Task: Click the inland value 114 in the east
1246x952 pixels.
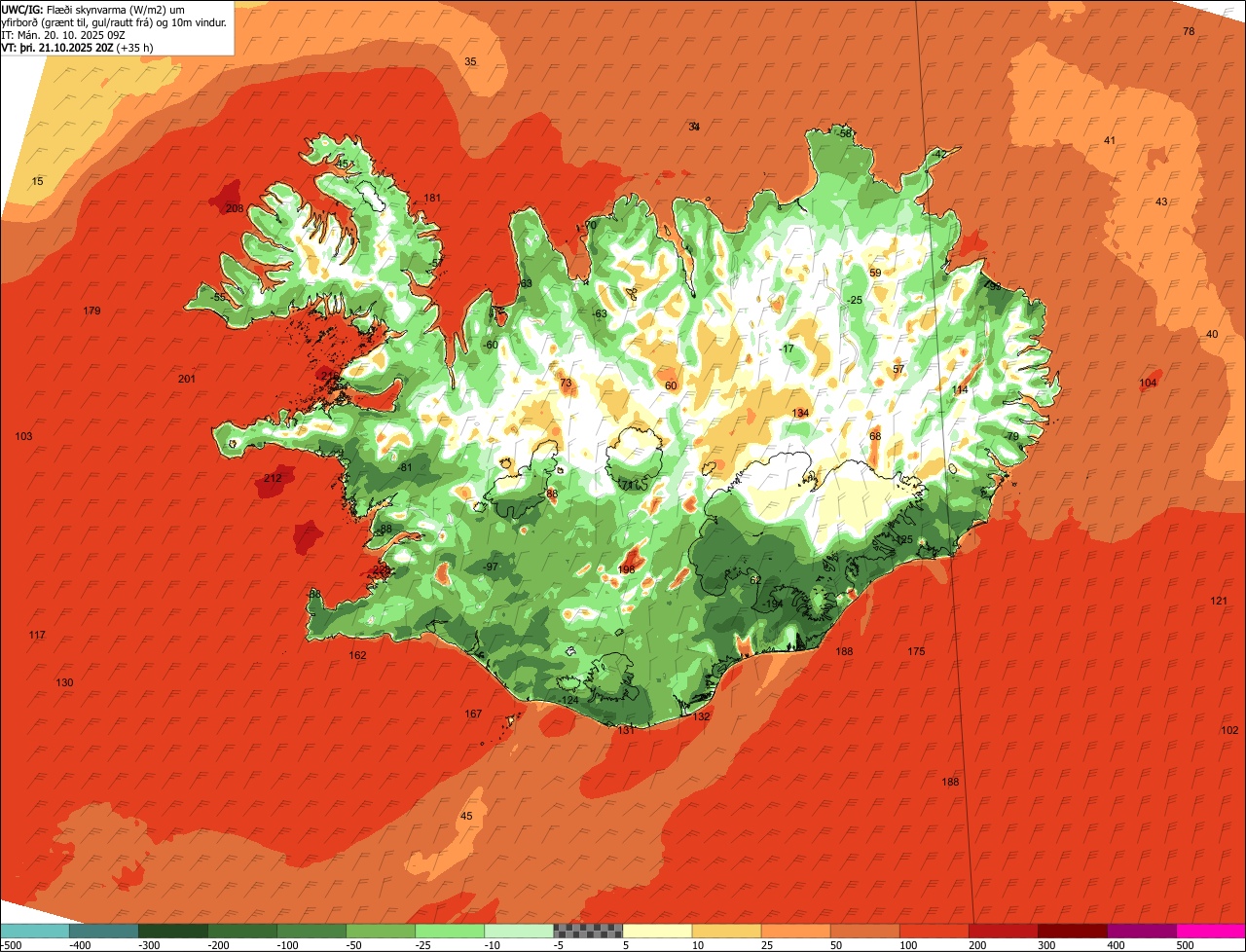Action: tap(960, 389)
